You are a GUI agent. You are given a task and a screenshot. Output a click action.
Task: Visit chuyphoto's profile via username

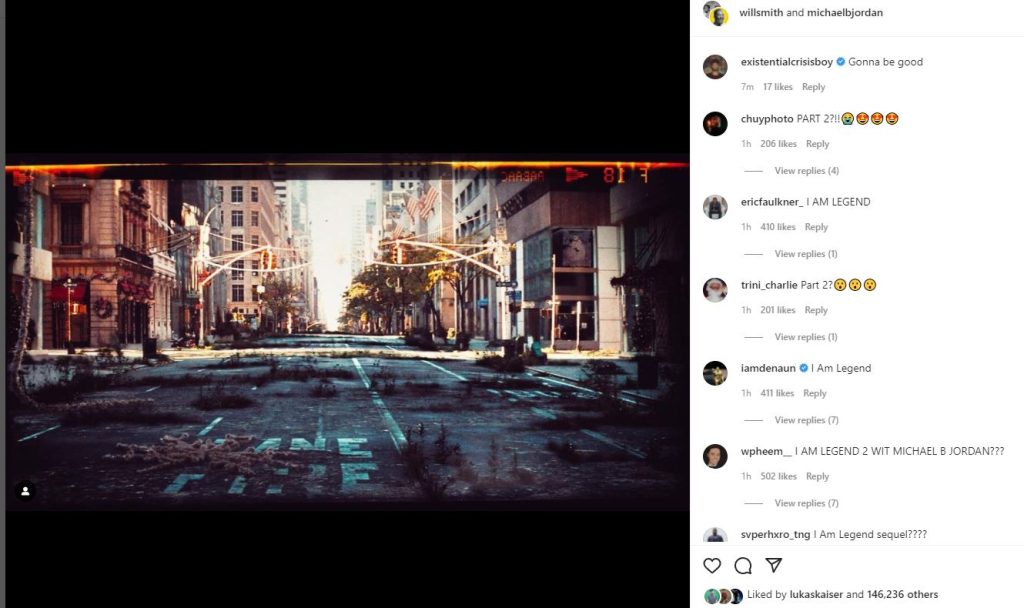767,119
